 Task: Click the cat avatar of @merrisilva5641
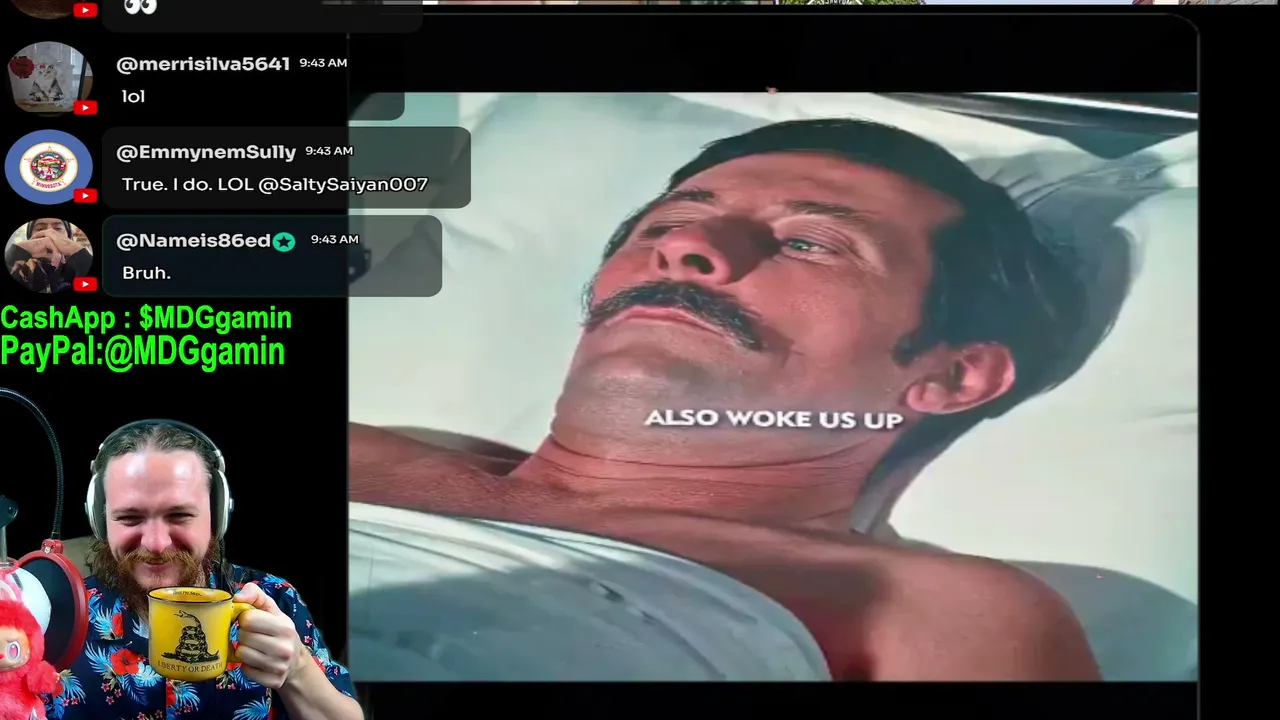49,79
